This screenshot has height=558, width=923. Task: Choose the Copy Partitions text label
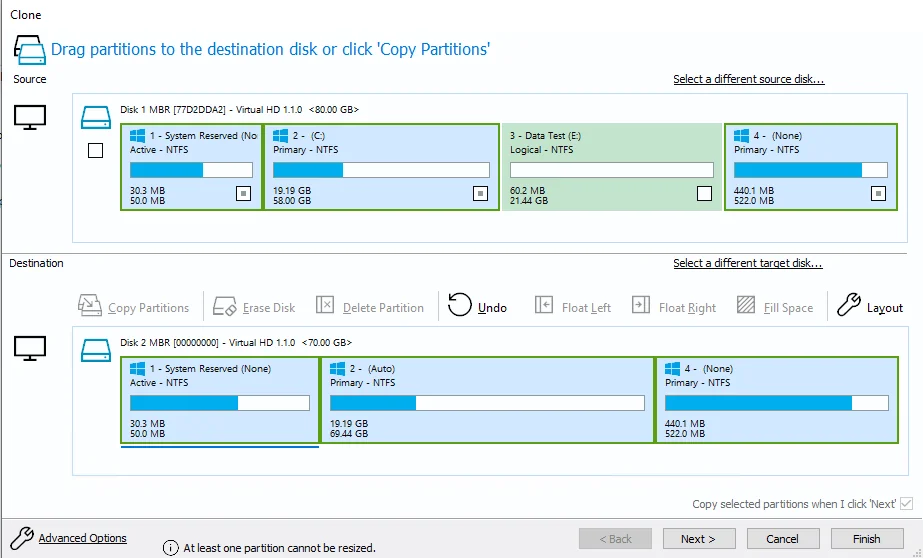148,308
